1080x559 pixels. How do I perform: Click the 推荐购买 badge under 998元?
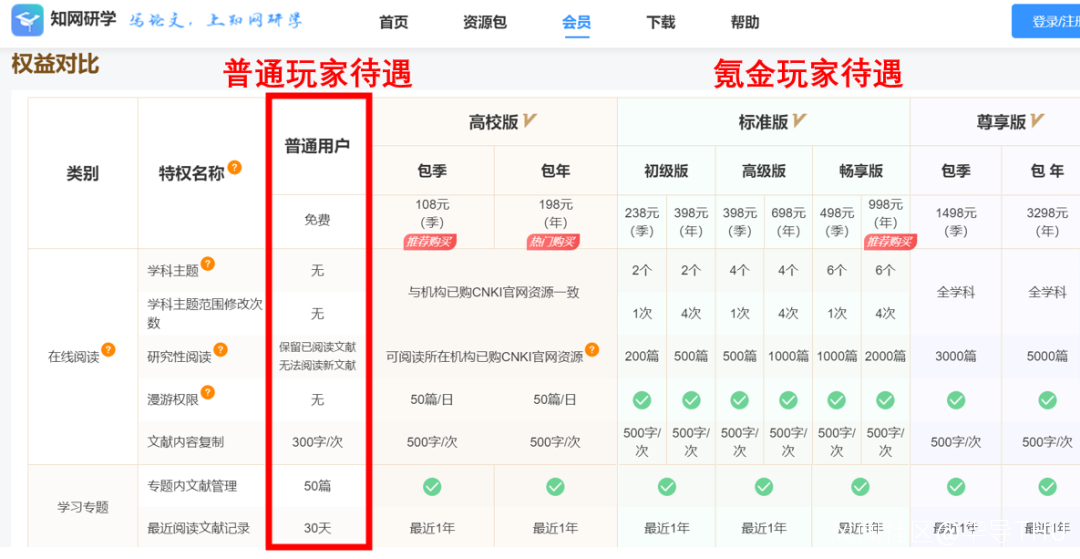[890, 242]
